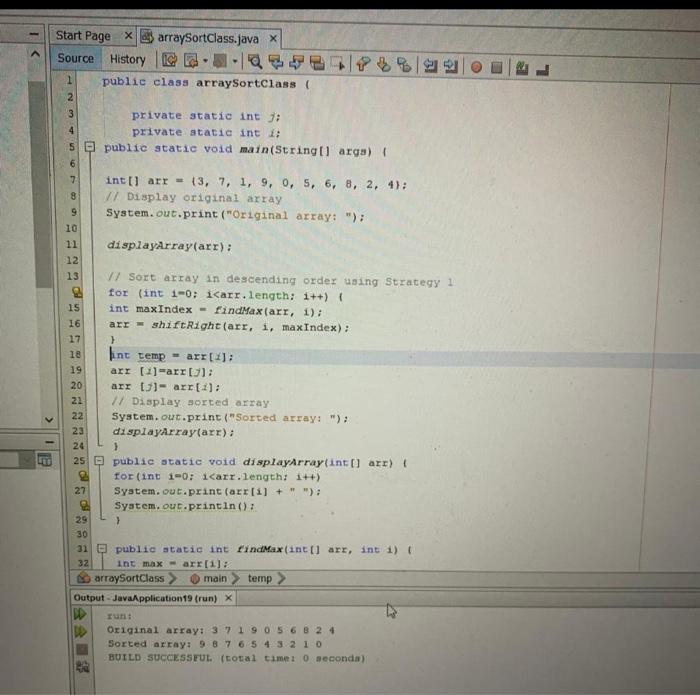Open the lower left panel combo box

tap(17, 460)
